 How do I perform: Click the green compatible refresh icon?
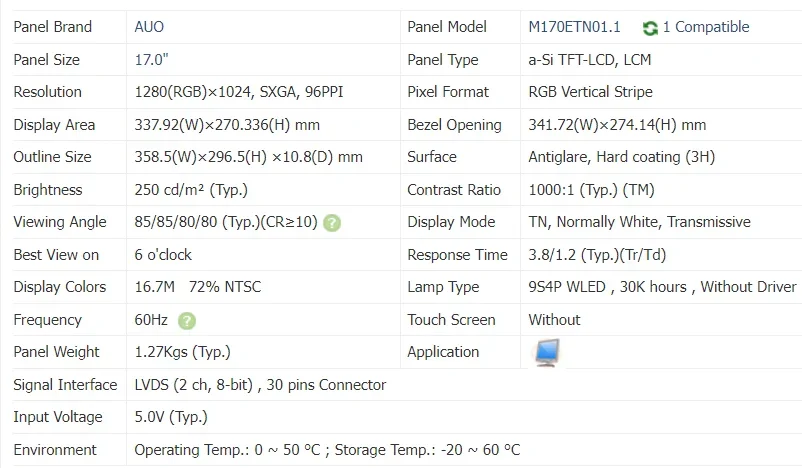pos(650,28)
